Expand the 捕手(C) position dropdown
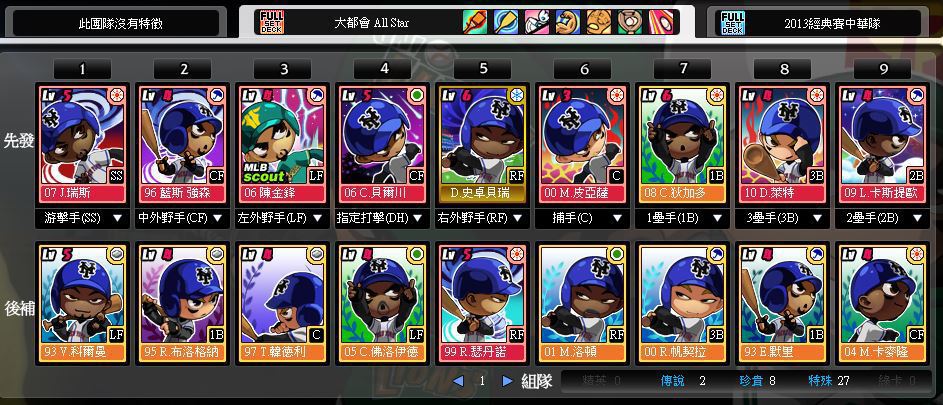 (x=582, y=218)
